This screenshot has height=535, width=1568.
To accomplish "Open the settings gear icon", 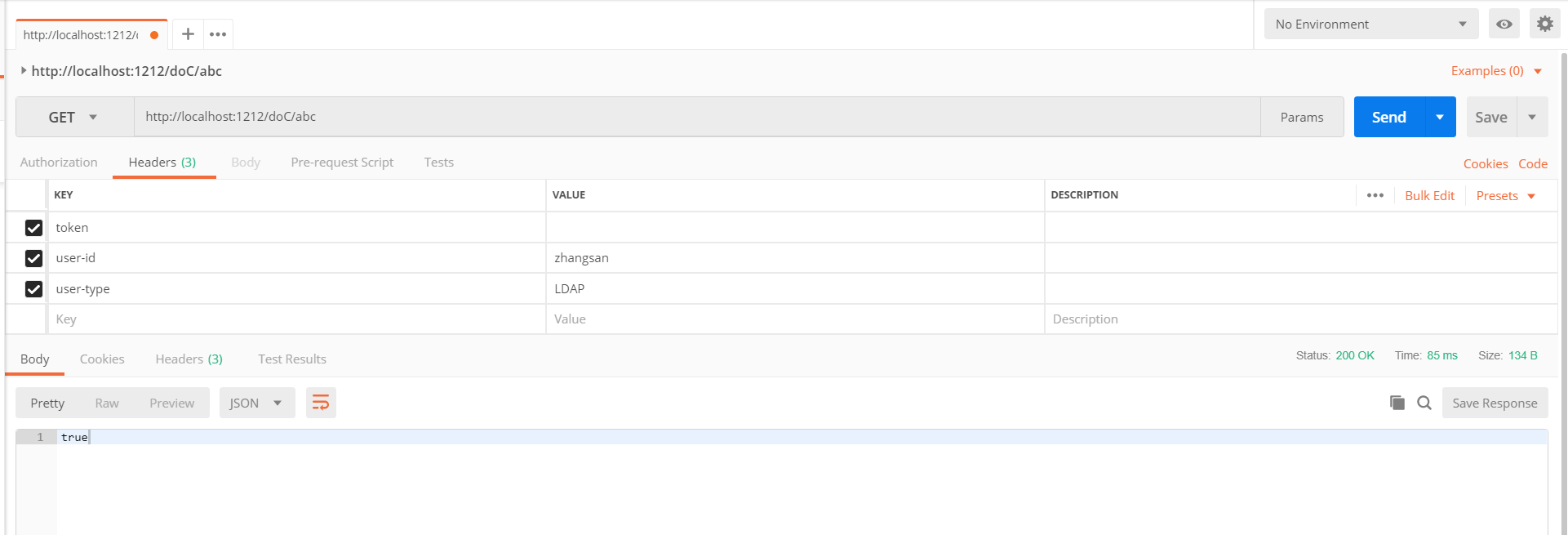I will pyautogui.click(x=1544, y=25).
